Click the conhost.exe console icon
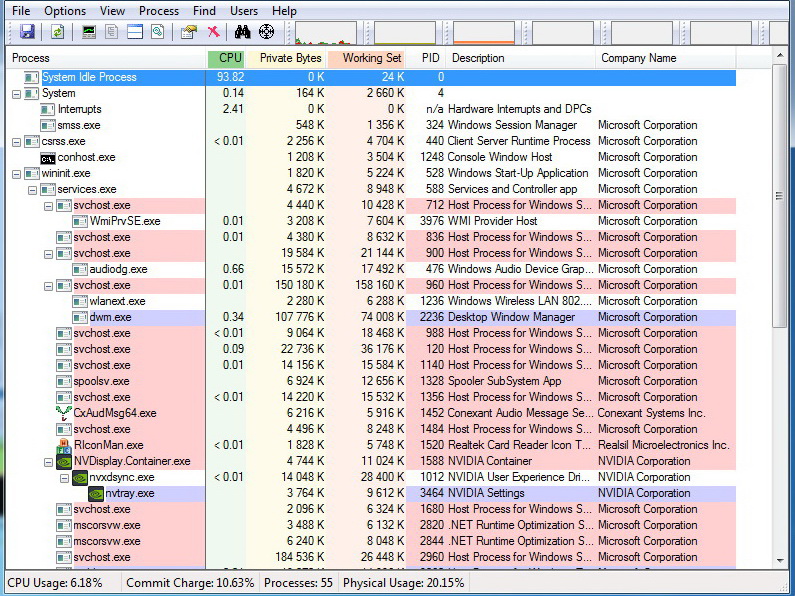The width and height of the screenshot is (795, 596). click(48, 158)
